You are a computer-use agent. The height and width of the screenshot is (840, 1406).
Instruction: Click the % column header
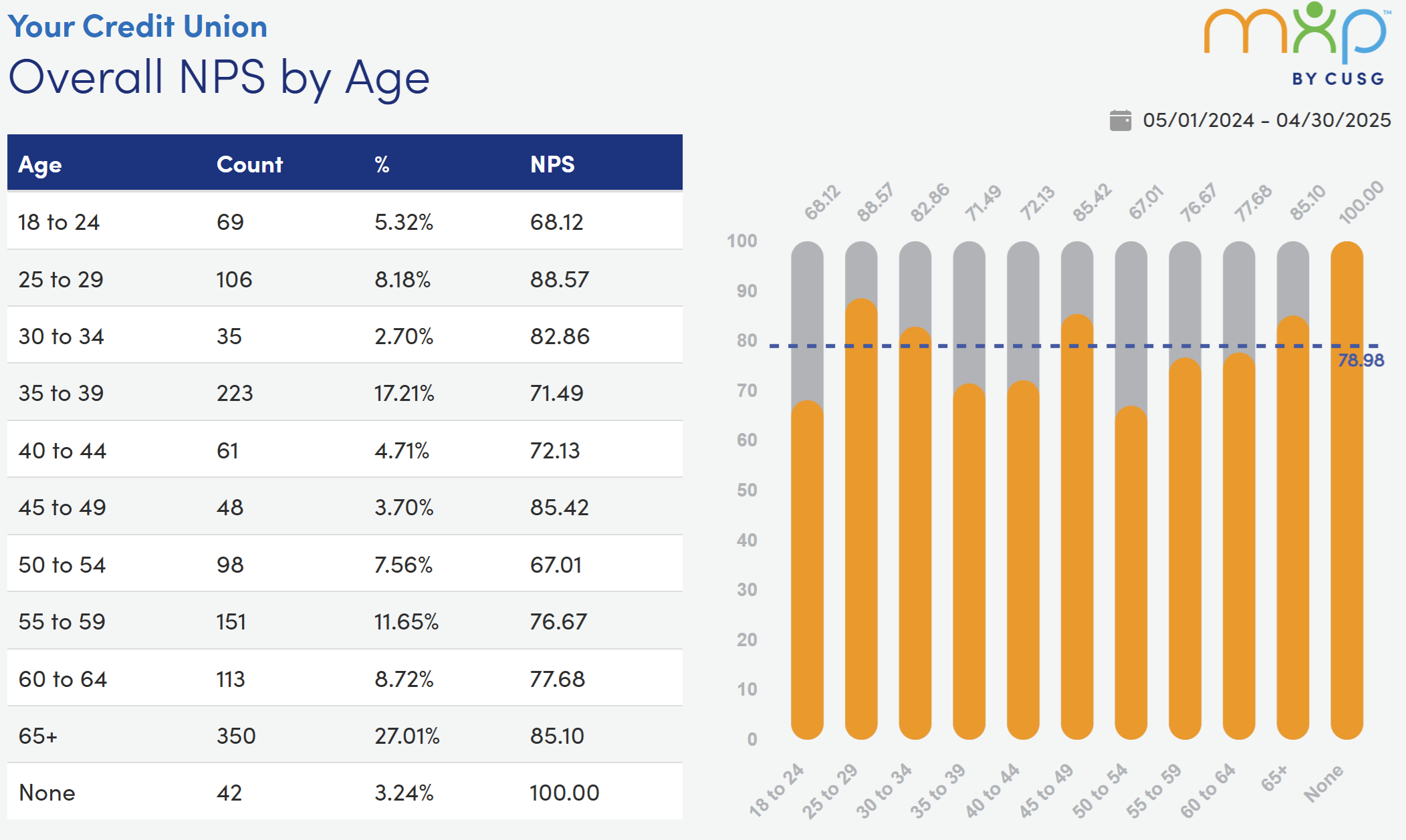[382, 164]
